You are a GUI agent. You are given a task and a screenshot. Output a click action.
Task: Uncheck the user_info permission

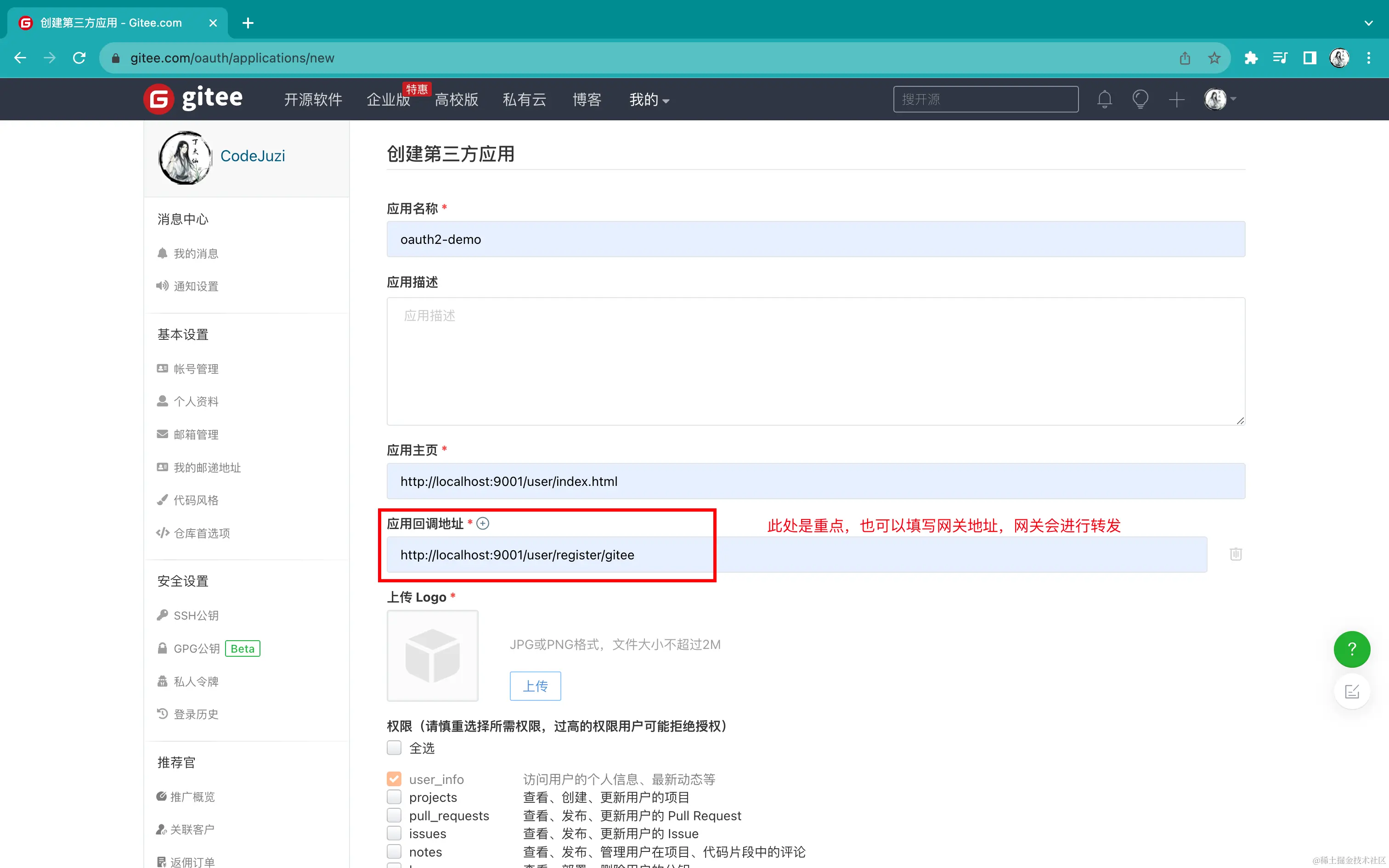(394, 779)
